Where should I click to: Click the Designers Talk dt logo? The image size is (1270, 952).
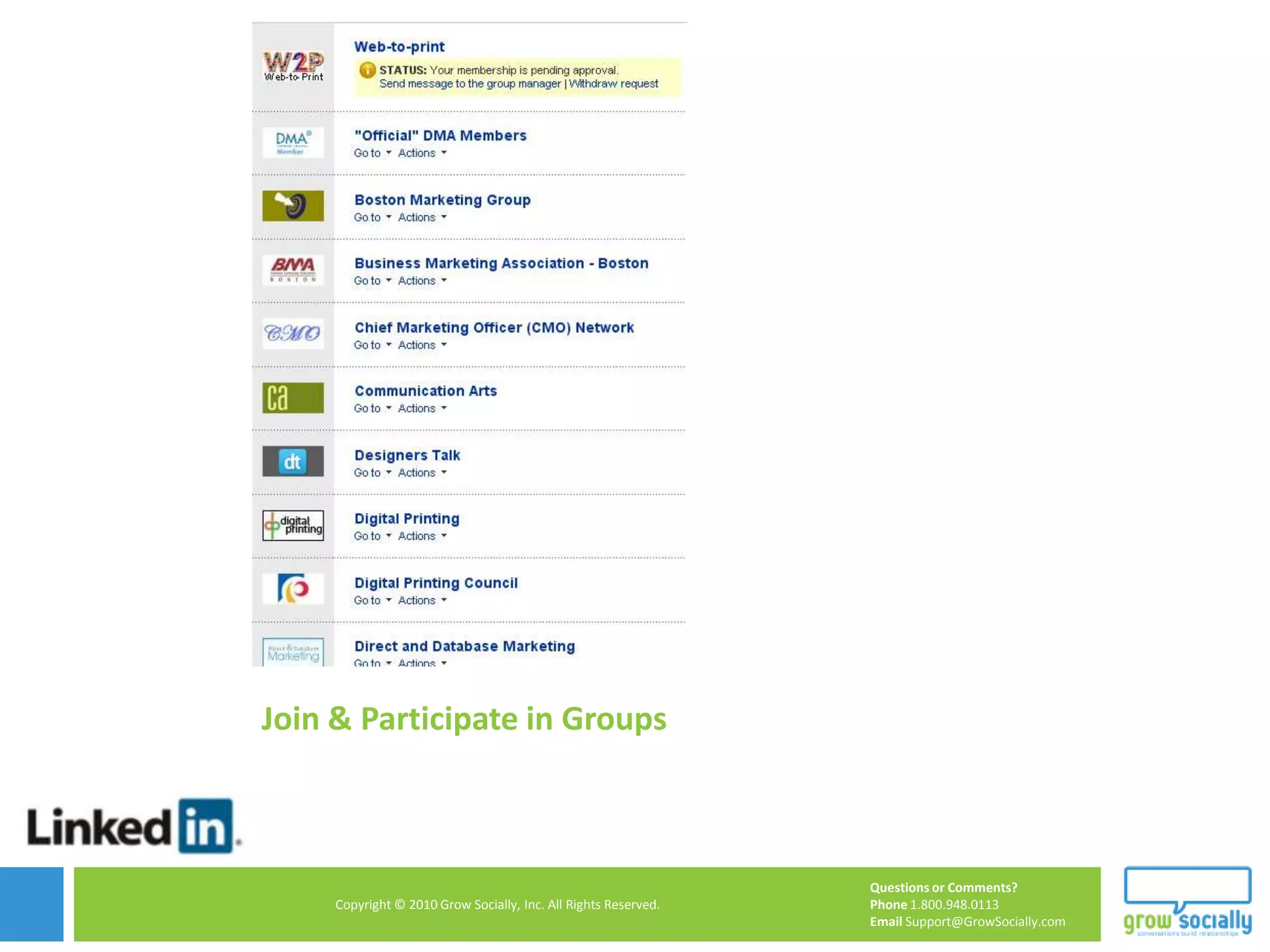pyautogui.click(x=293, y=462)
